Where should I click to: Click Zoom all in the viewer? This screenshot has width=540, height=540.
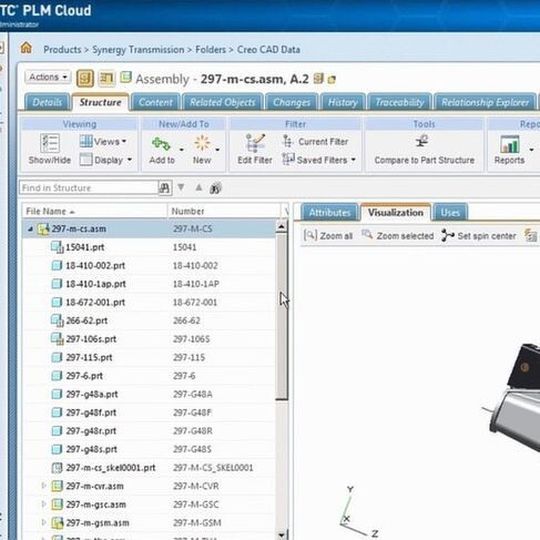tap(328, 236)
